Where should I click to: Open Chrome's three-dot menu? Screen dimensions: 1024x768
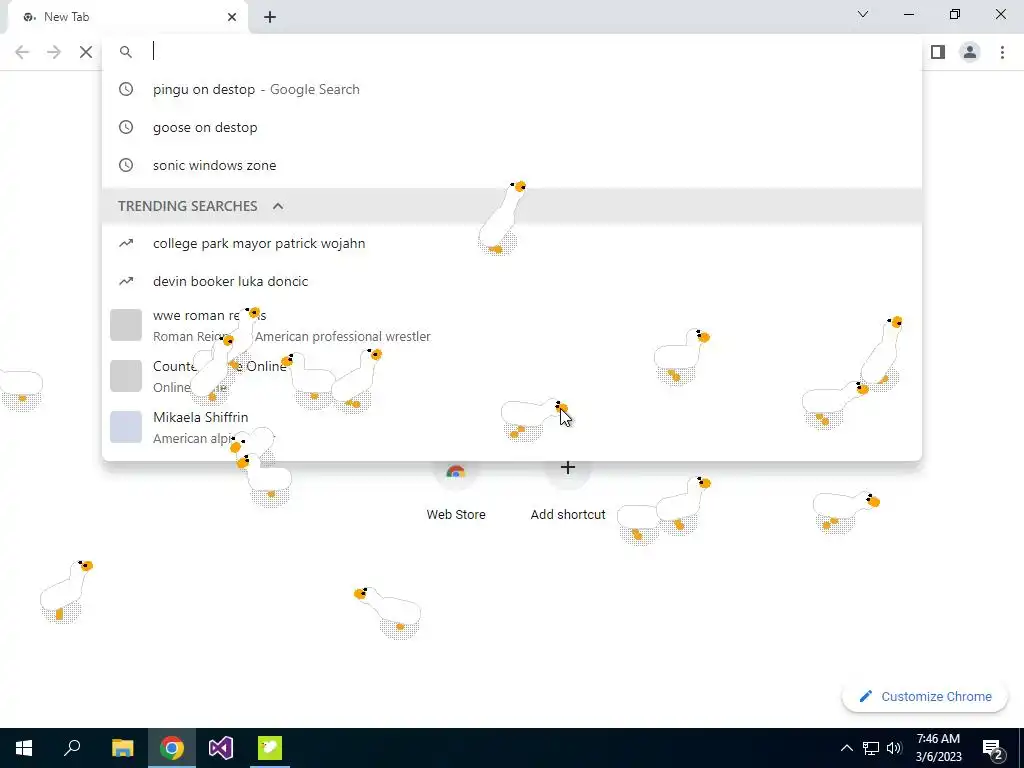tap(1002, 52)
